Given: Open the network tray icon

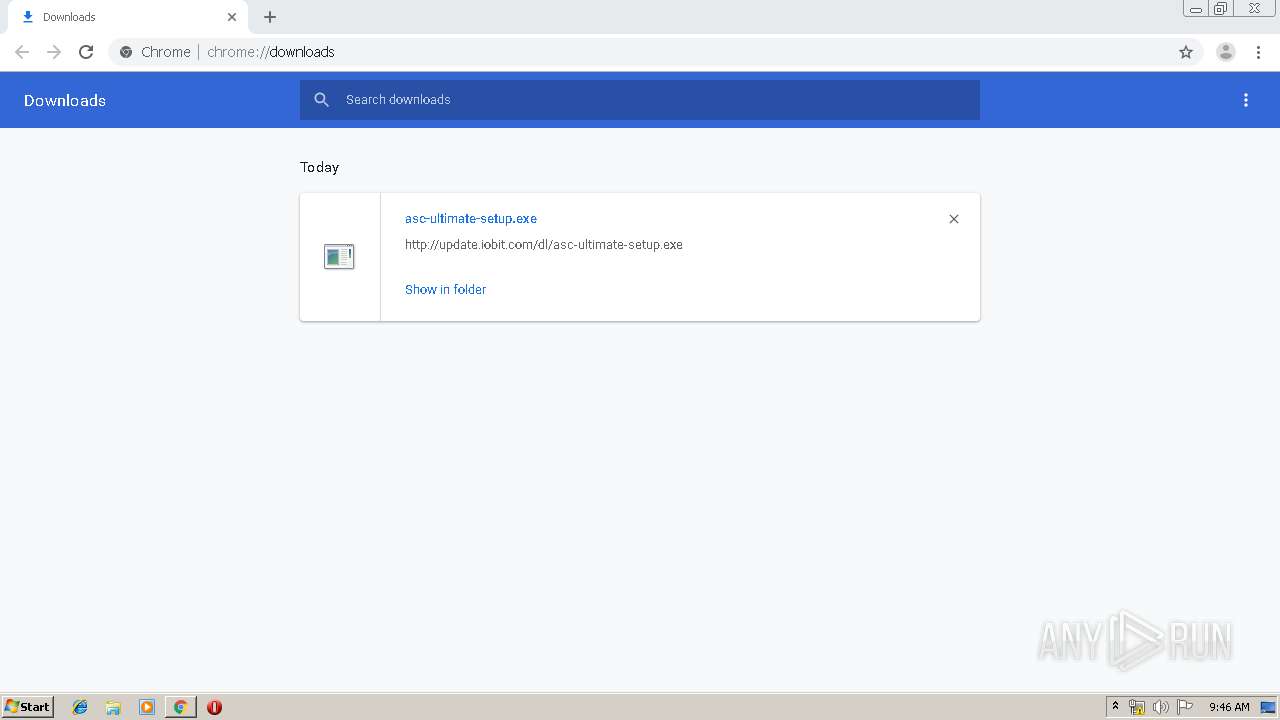Looking at the screenshot, I should point(1137,707).
